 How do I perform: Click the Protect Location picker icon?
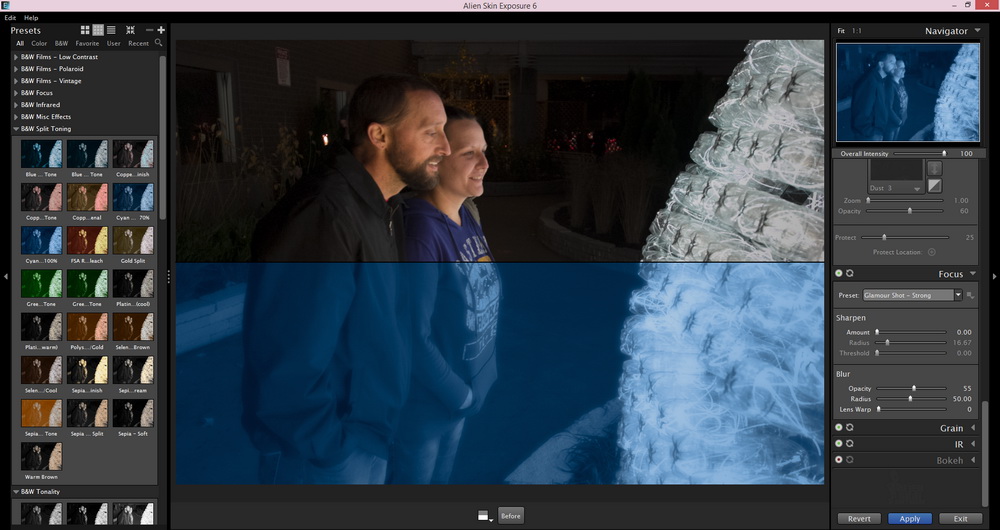pyautogui.click(x=932, y=252)
